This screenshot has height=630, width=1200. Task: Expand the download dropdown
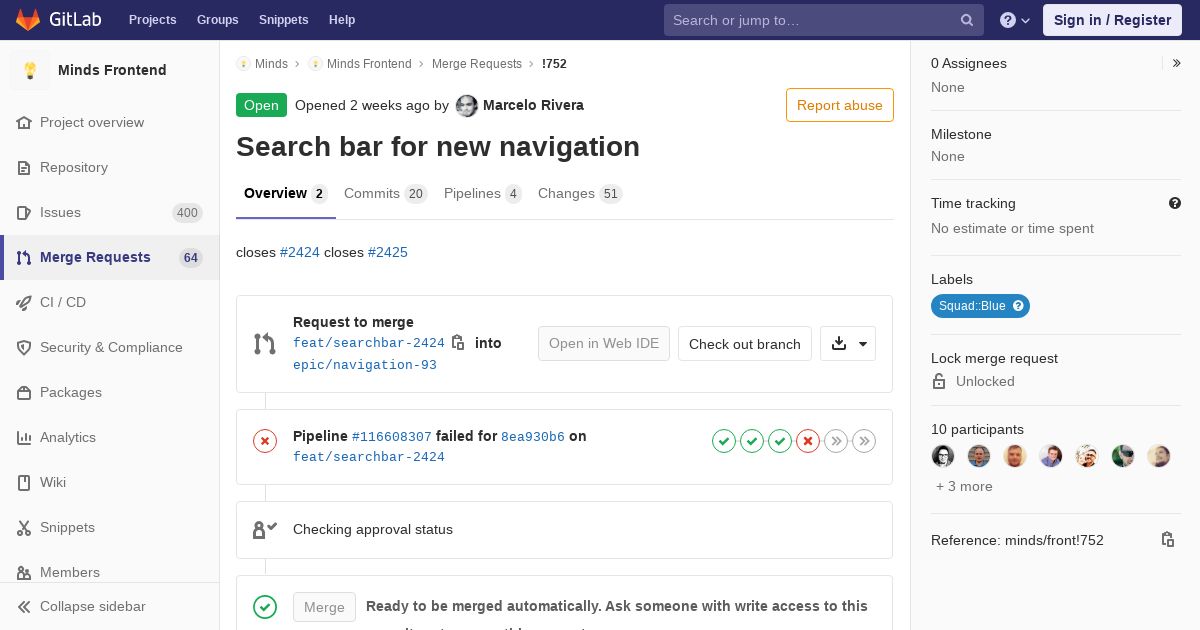(x=848, y=344)
